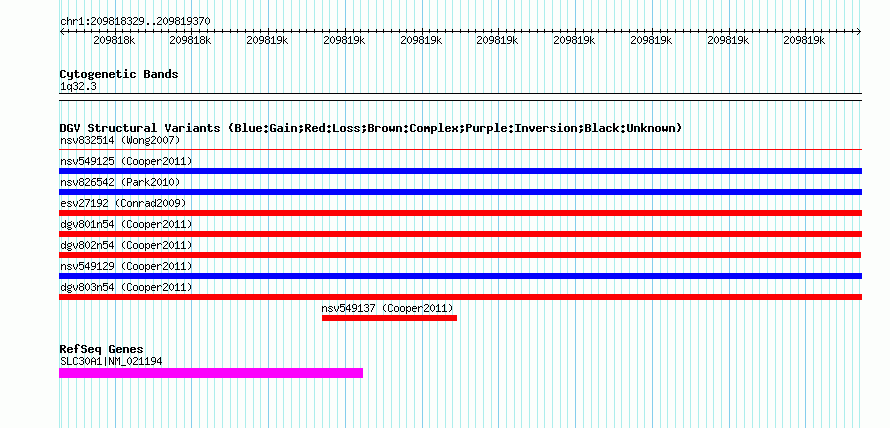
Task: Click the left arrow end of ruler
Action: [62, 32]
